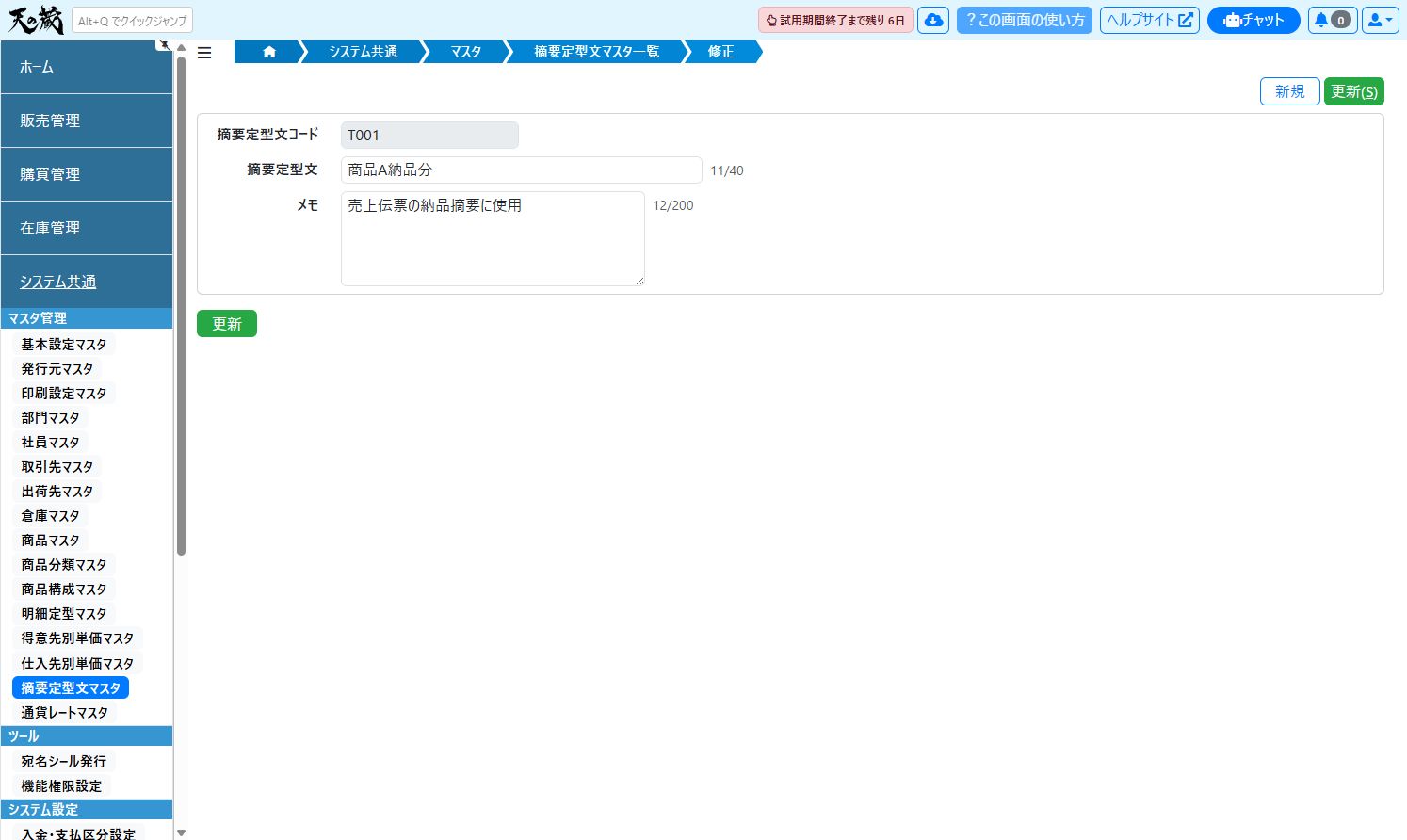Select 出荷先マスタ

pyautogui.click(x=57, y=492)
